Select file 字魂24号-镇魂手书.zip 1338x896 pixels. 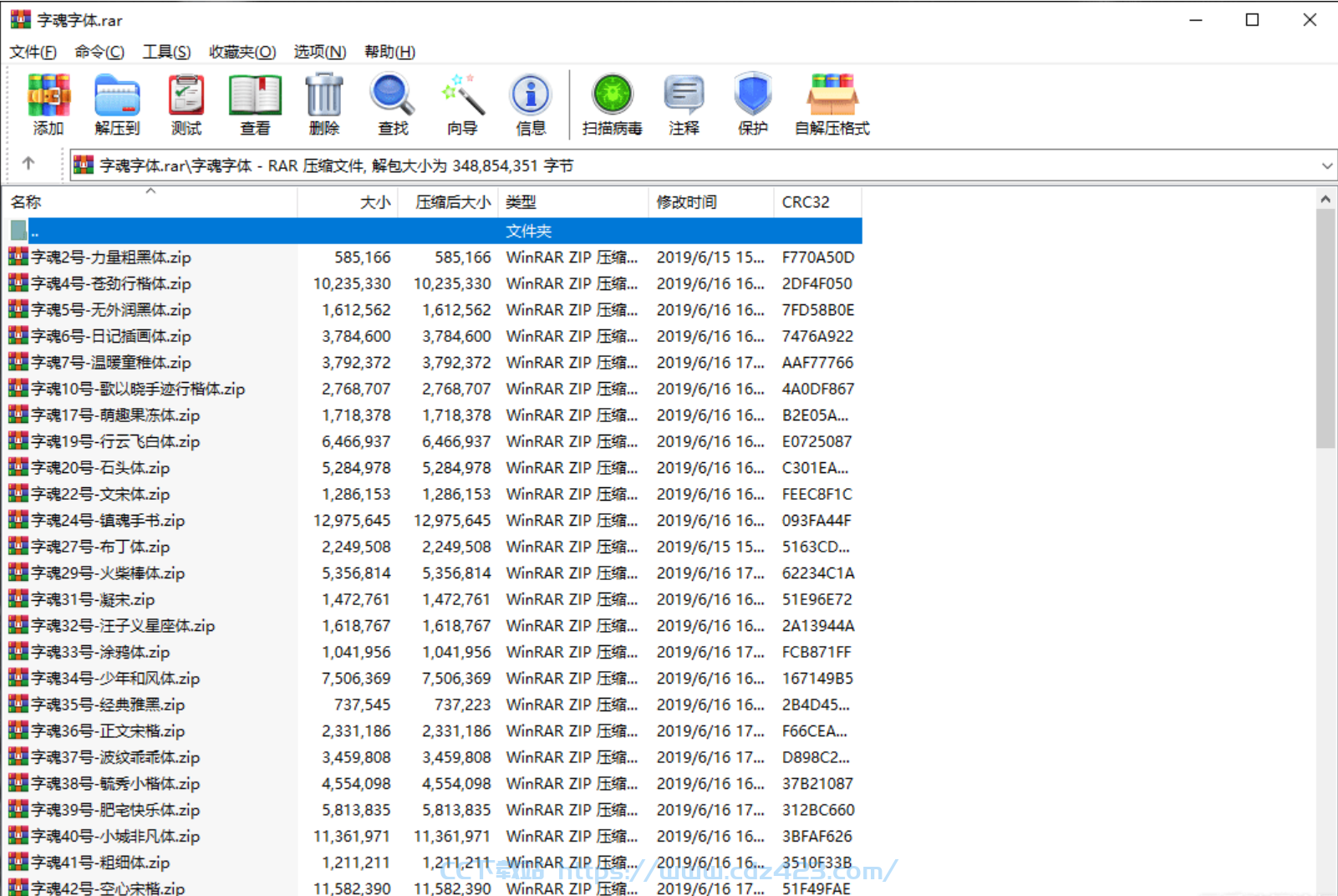[x=108, y=521]
